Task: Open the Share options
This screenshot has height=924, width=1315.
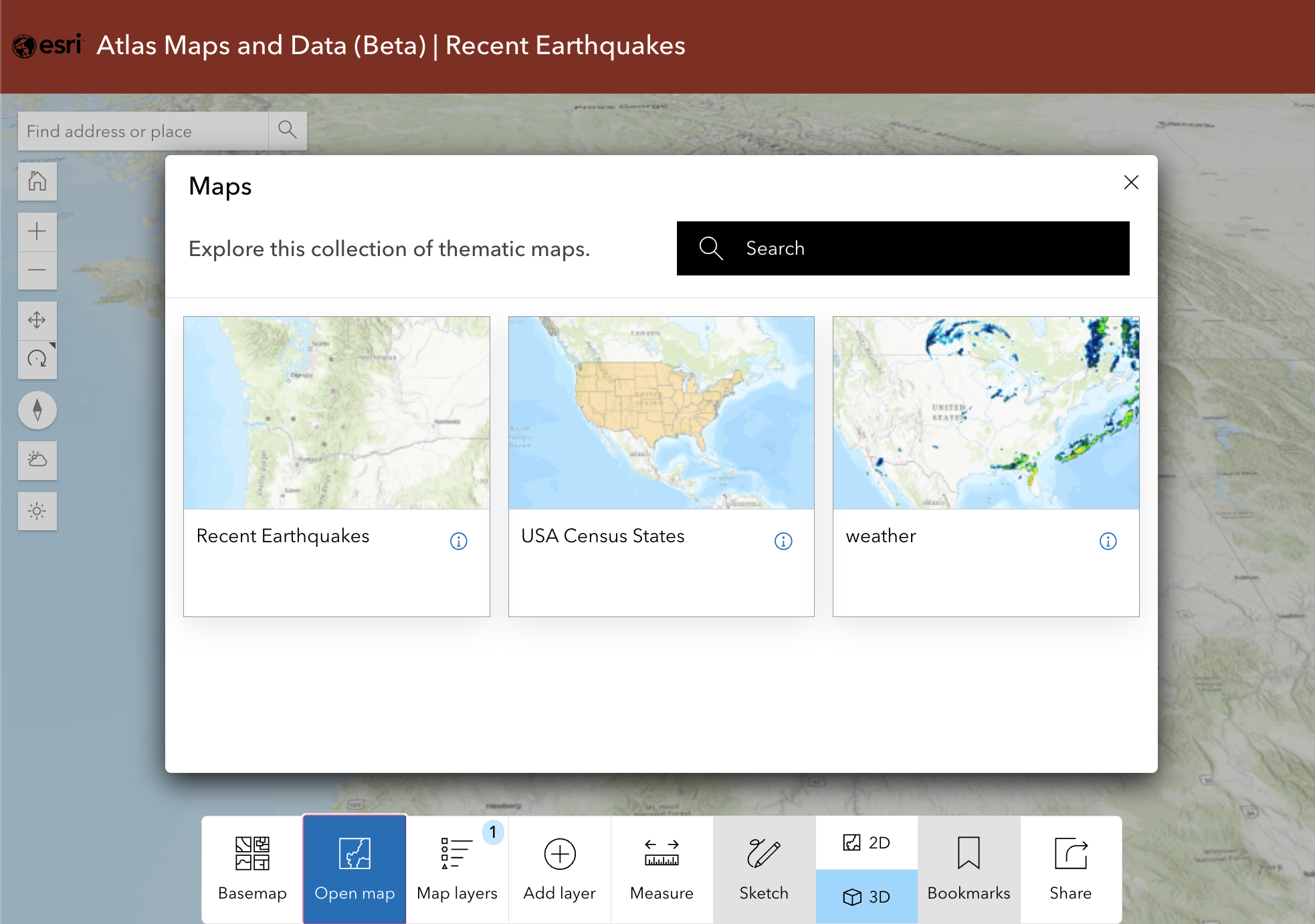Action: 1070,868
